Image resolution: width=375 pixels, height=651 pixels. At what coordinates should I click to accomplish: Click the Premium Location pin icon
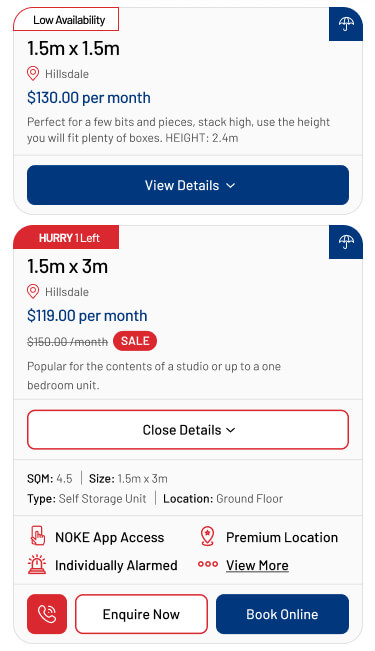point(207,536)
